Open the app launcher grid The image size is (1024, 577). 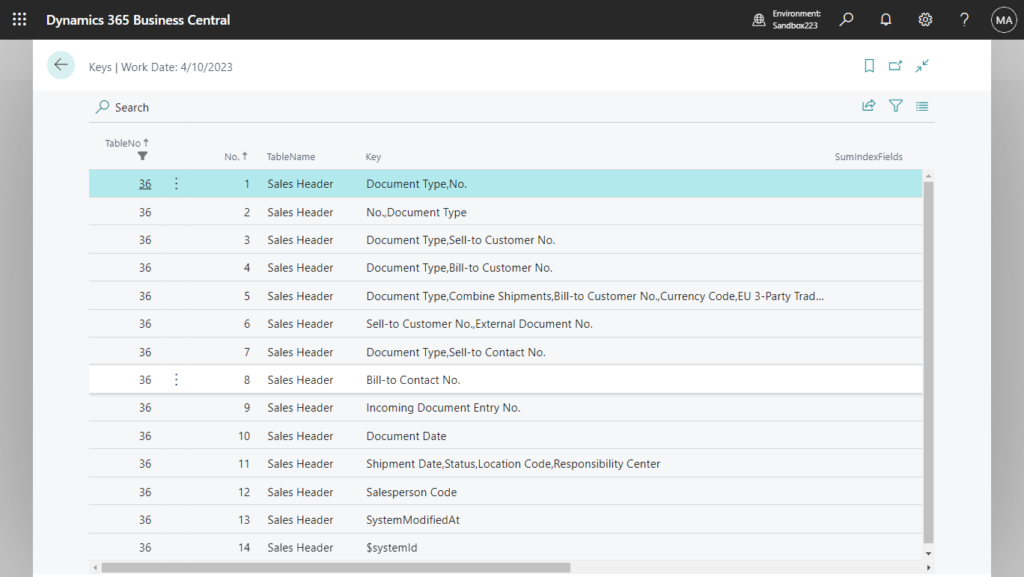pos(19,19)
